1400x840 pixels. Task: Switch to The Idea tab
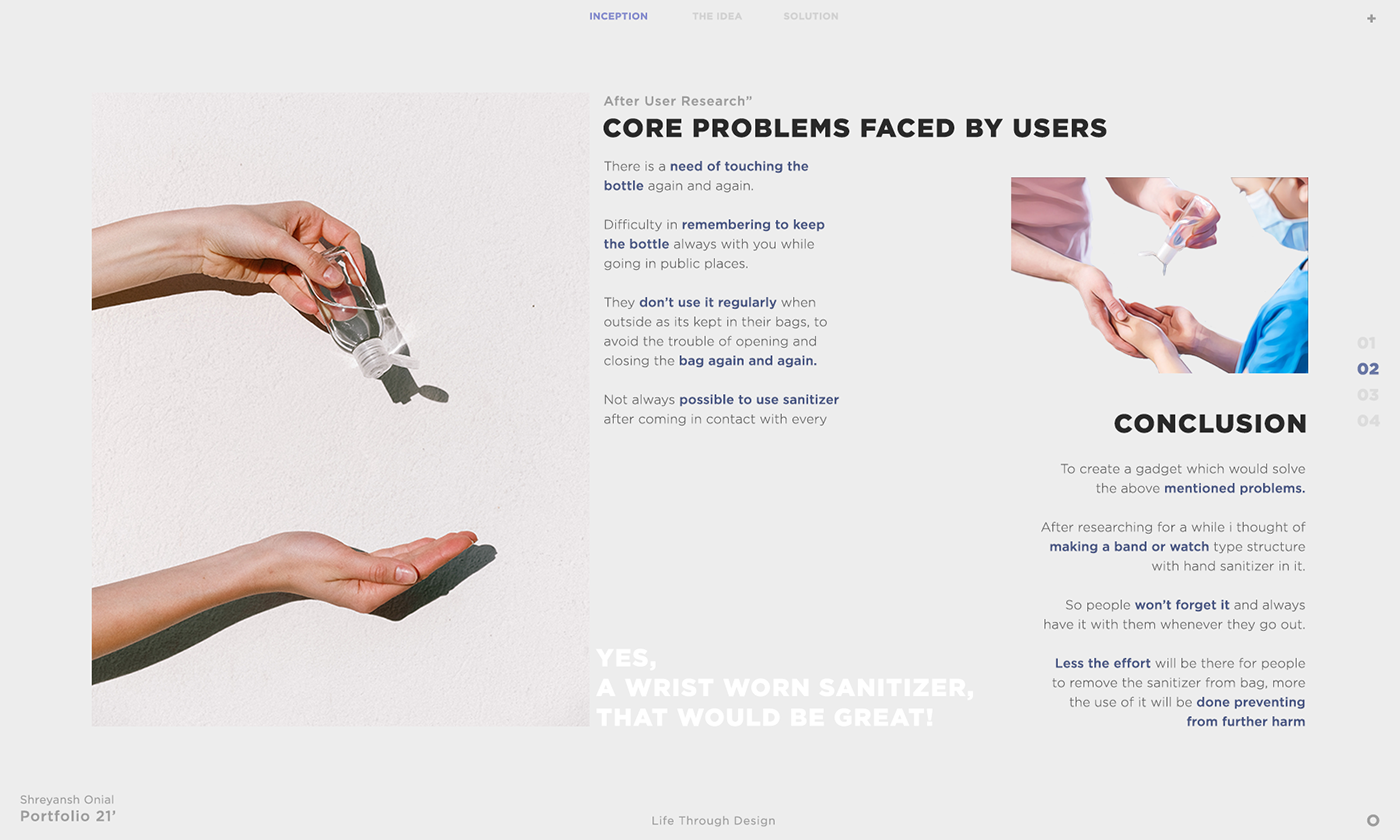click(x=717, y=16)
